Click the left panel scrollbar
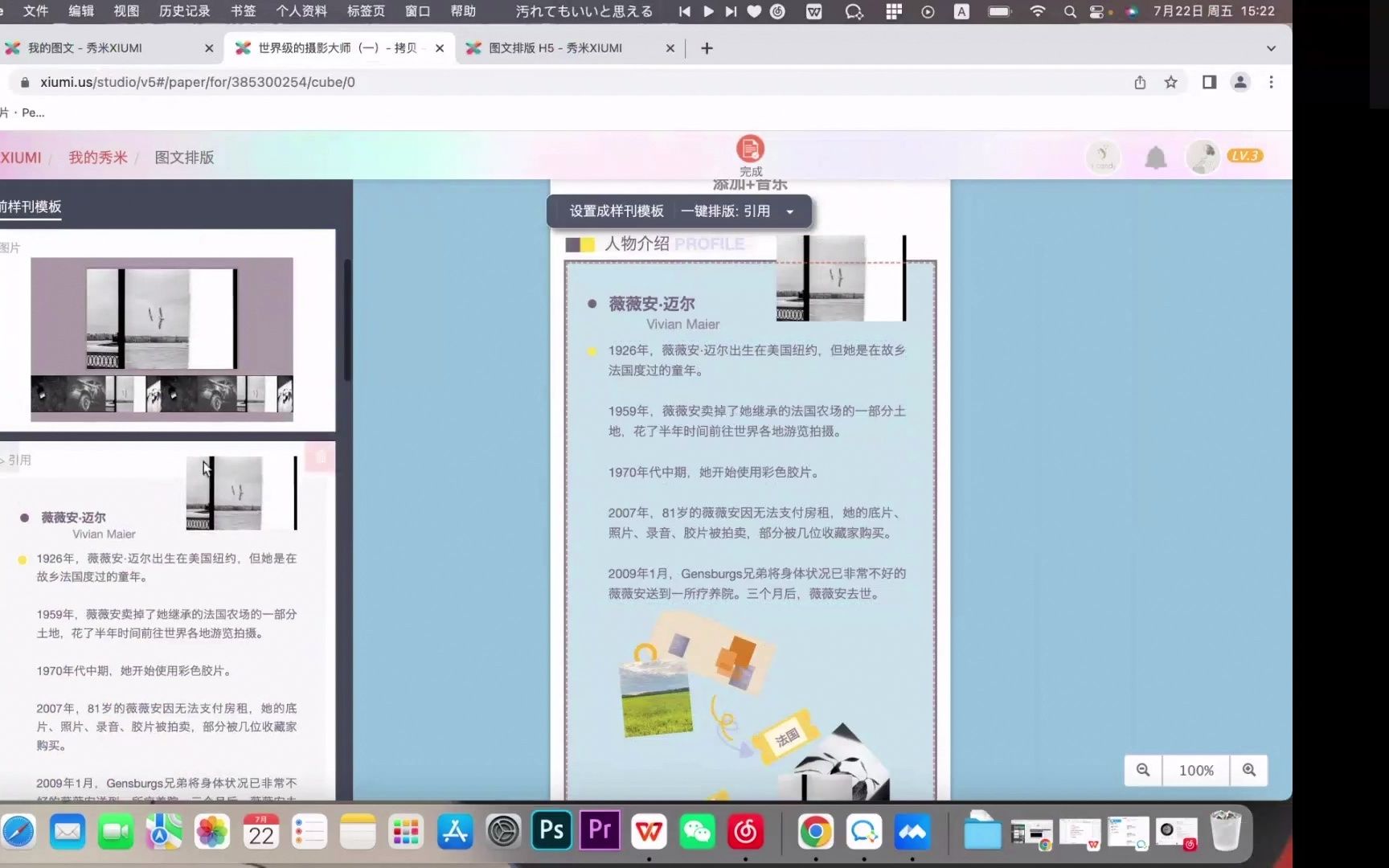 click(346, 320)
